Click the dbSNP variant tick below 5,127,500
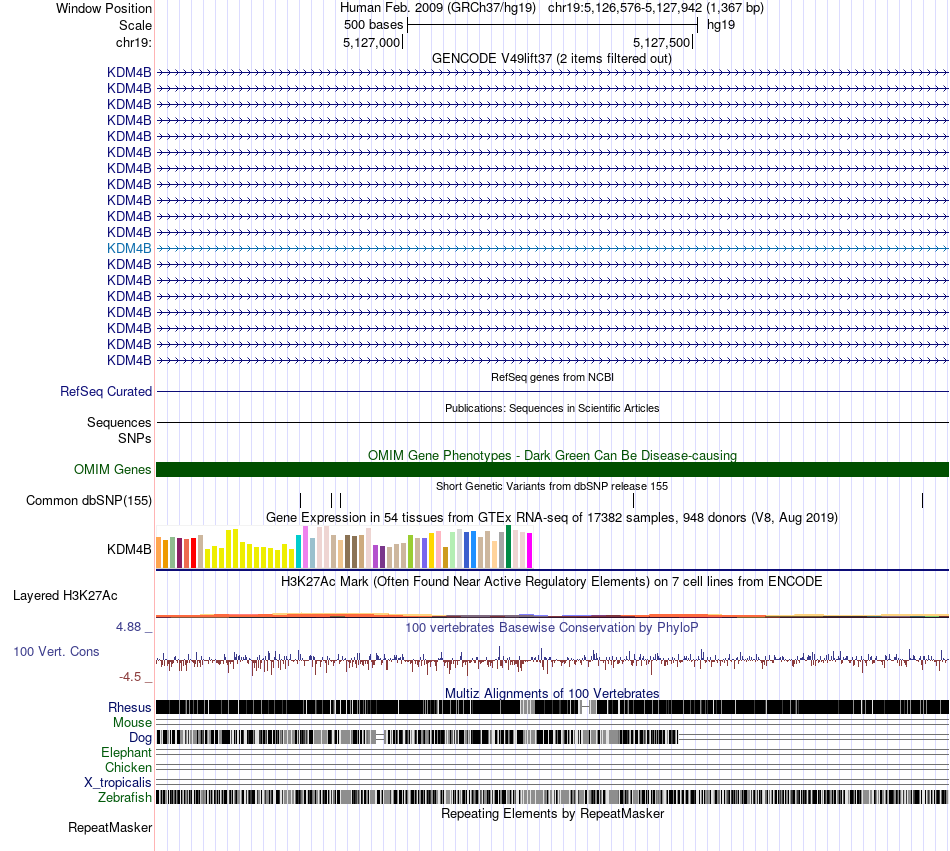Screen dimensions: 950x851 point(634,500)
